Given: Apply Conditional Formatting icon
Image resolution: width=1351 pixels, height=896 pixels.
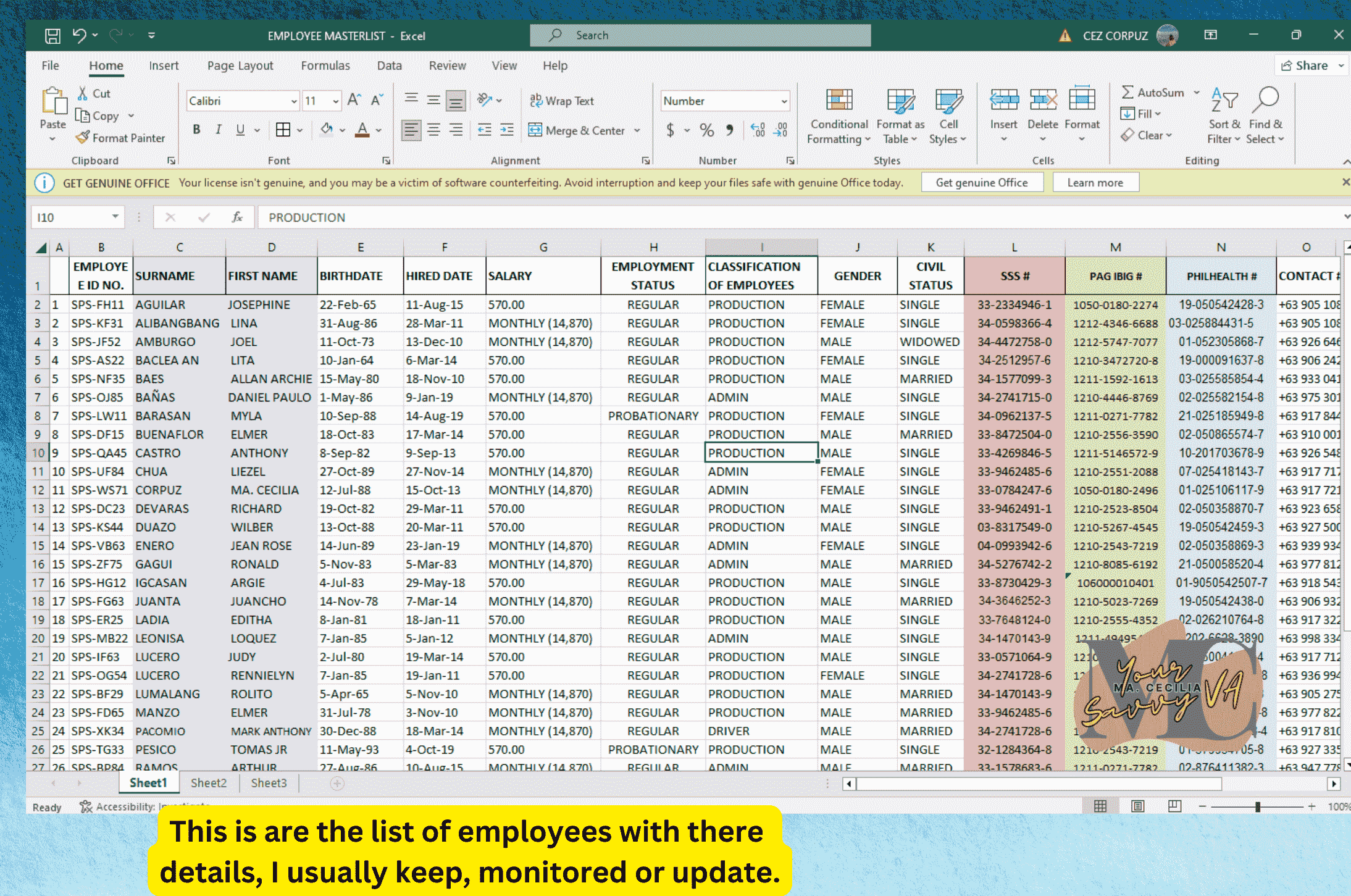Looking at the screenshot, I should pyautogui.click(x=839, y=100).
